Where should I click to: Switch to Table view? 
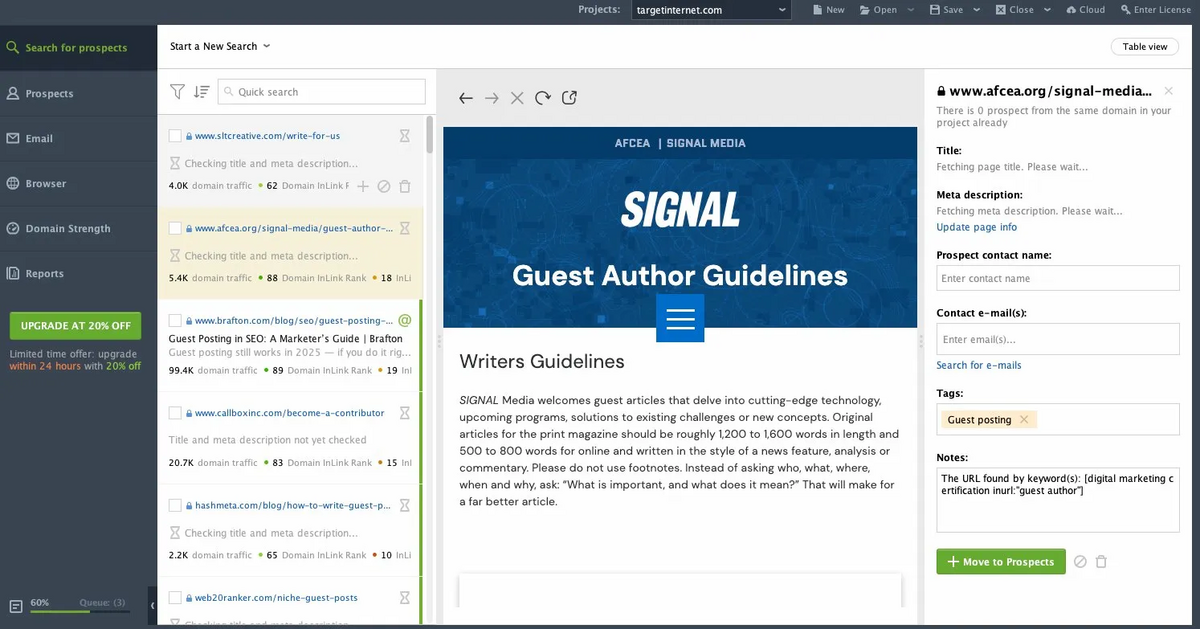tap(1145, 47)
